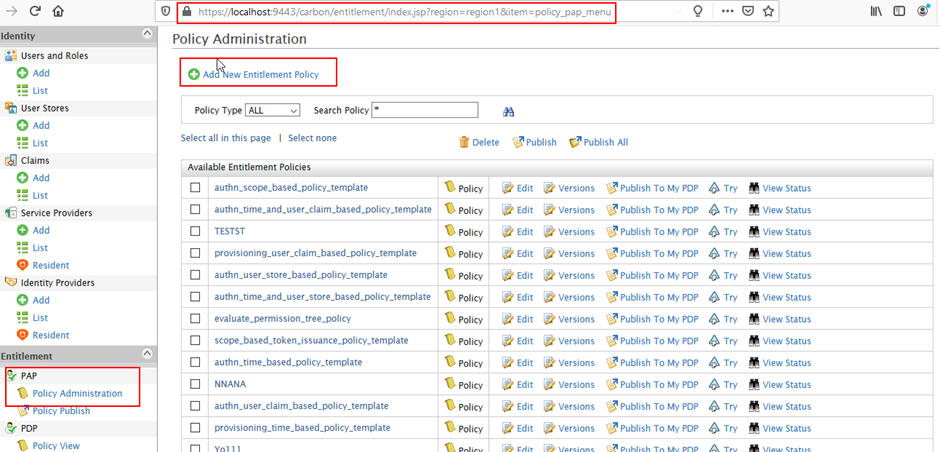Open the Policy Type dropdown
Screen dimensions: 940x452
click(272, 110)
